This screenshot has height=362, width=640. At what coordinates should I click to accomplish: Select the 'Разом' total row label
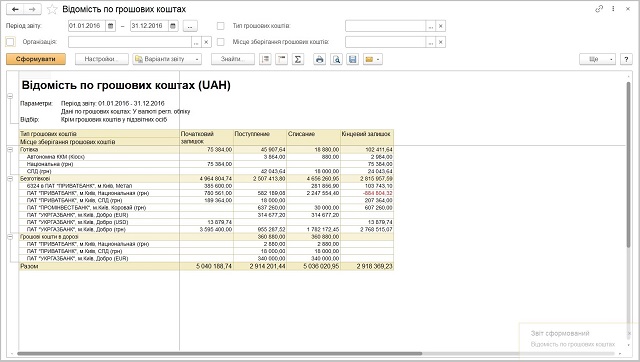[x=29, y=266]
